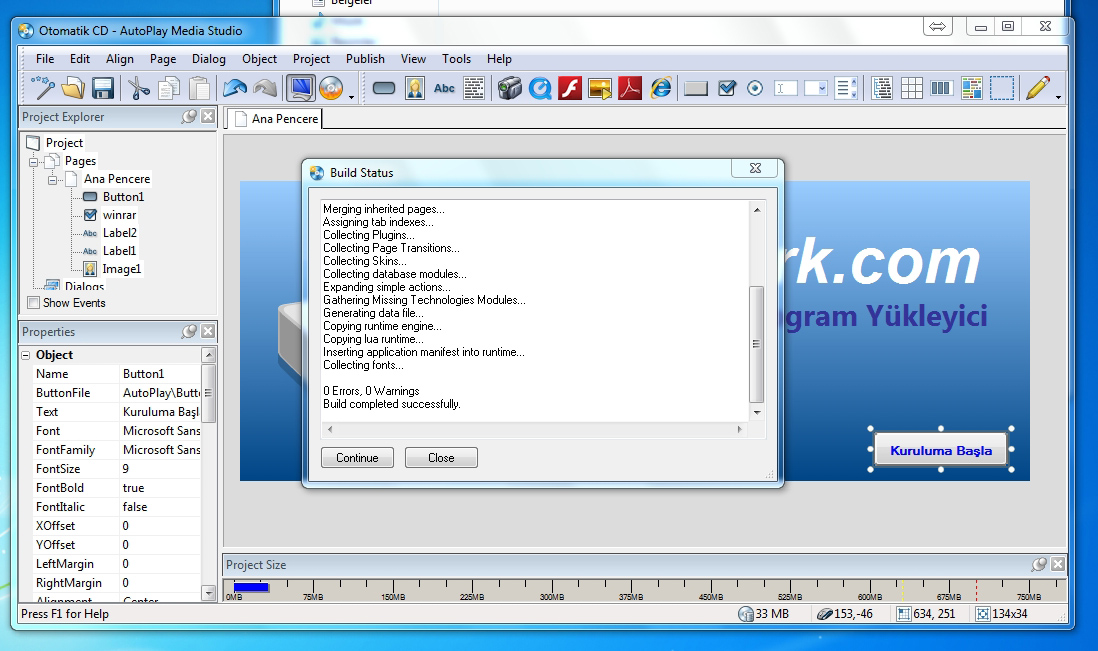Insert a ComboBox object from toolbar
Image resolution: width=1098 pixels, height=651 pixels.
coord(816,88)
